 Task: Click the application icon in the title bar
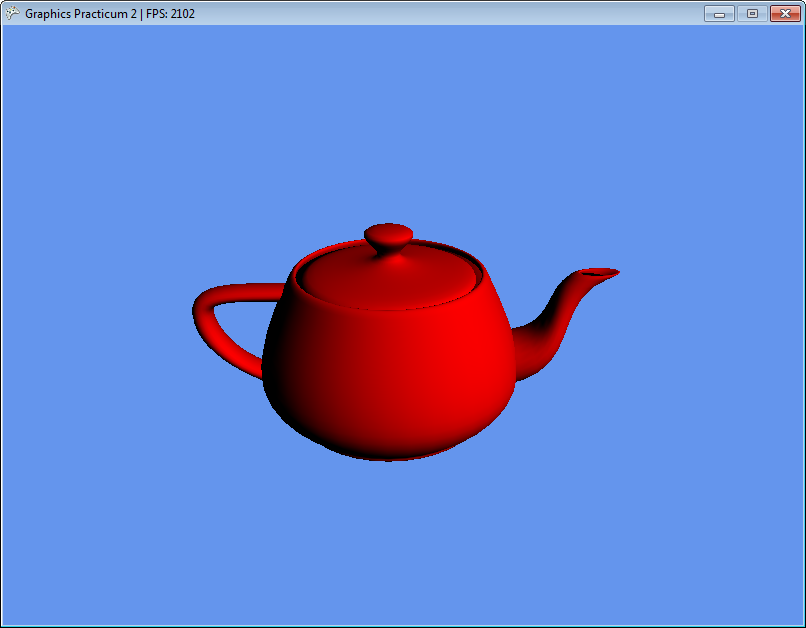[x=12, y=14]
